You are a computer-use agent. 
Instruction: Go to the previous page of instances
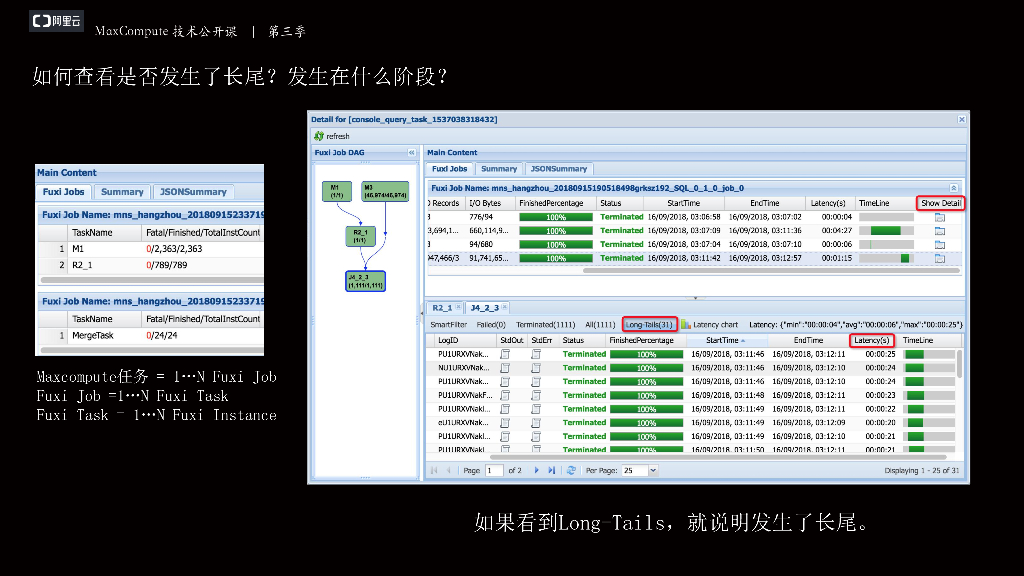click(449, 470)
